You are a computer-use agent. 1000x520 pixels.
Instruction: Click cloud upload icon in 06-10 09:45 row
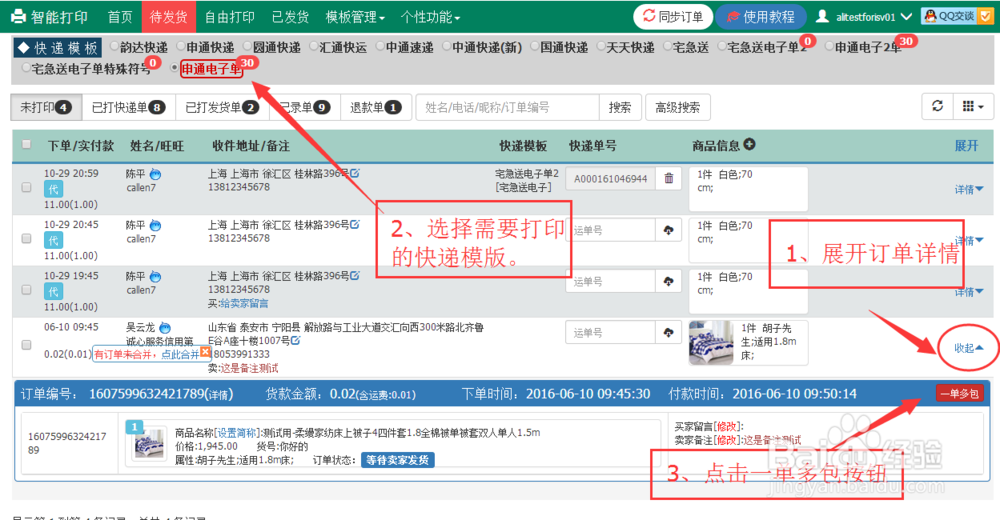(x=668, y=332)
